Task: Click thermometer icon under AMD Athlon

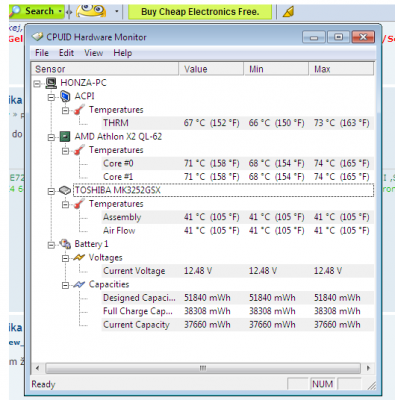Action: click(x=79, y=150)
